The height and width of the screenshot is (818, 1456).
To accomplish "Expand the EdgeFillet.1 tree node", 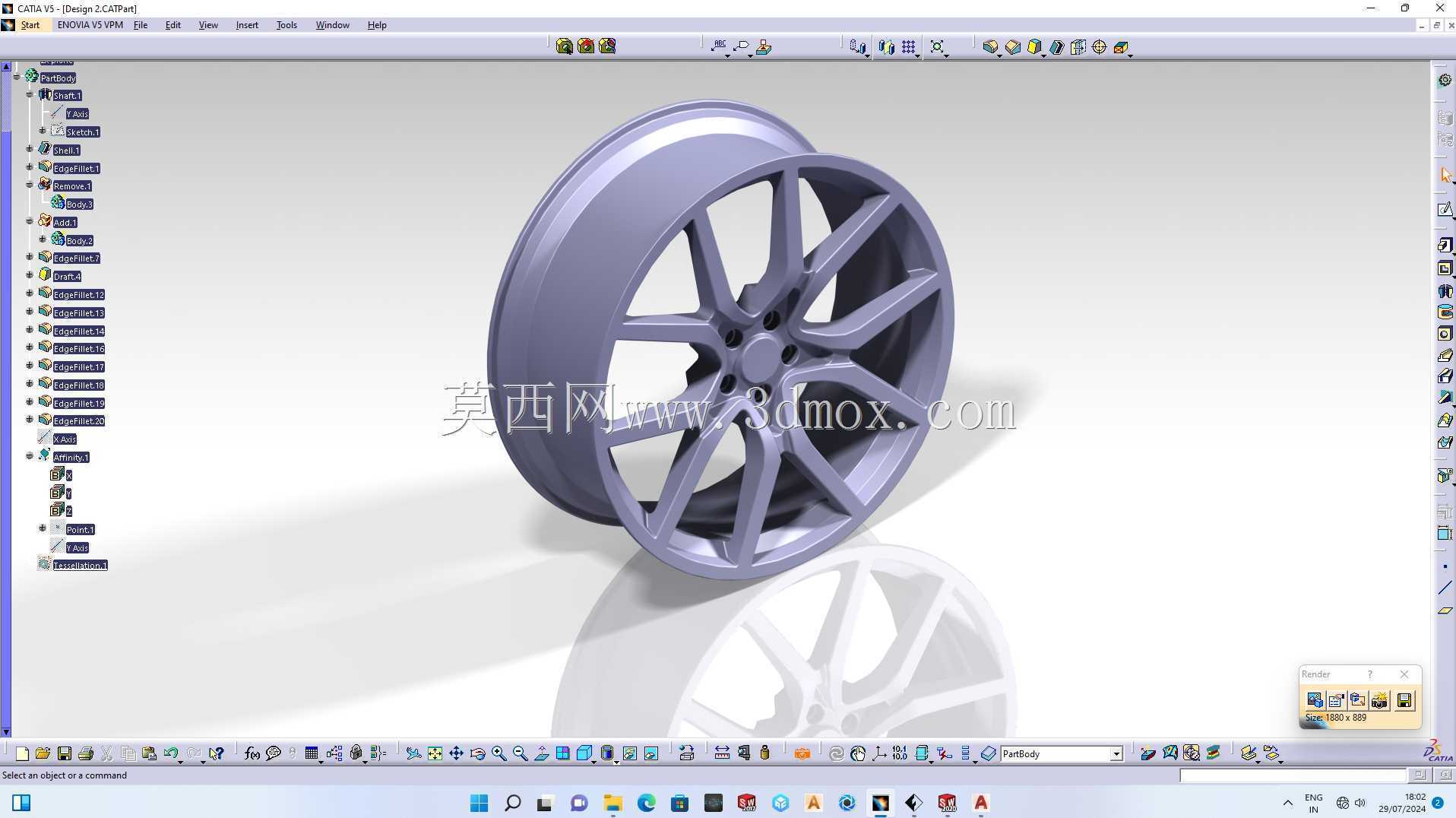I will (30, 168).
